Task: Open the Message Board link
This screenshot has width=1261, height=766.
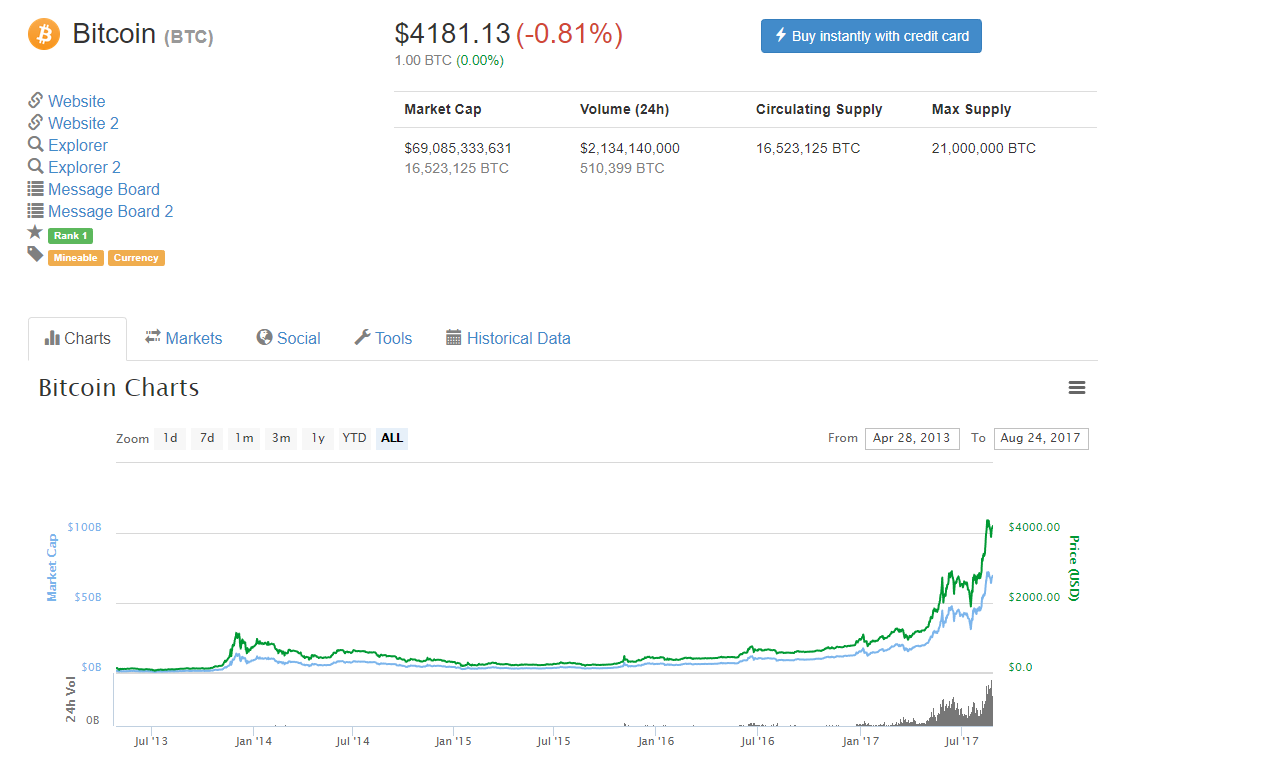Action: coord(104,189)
